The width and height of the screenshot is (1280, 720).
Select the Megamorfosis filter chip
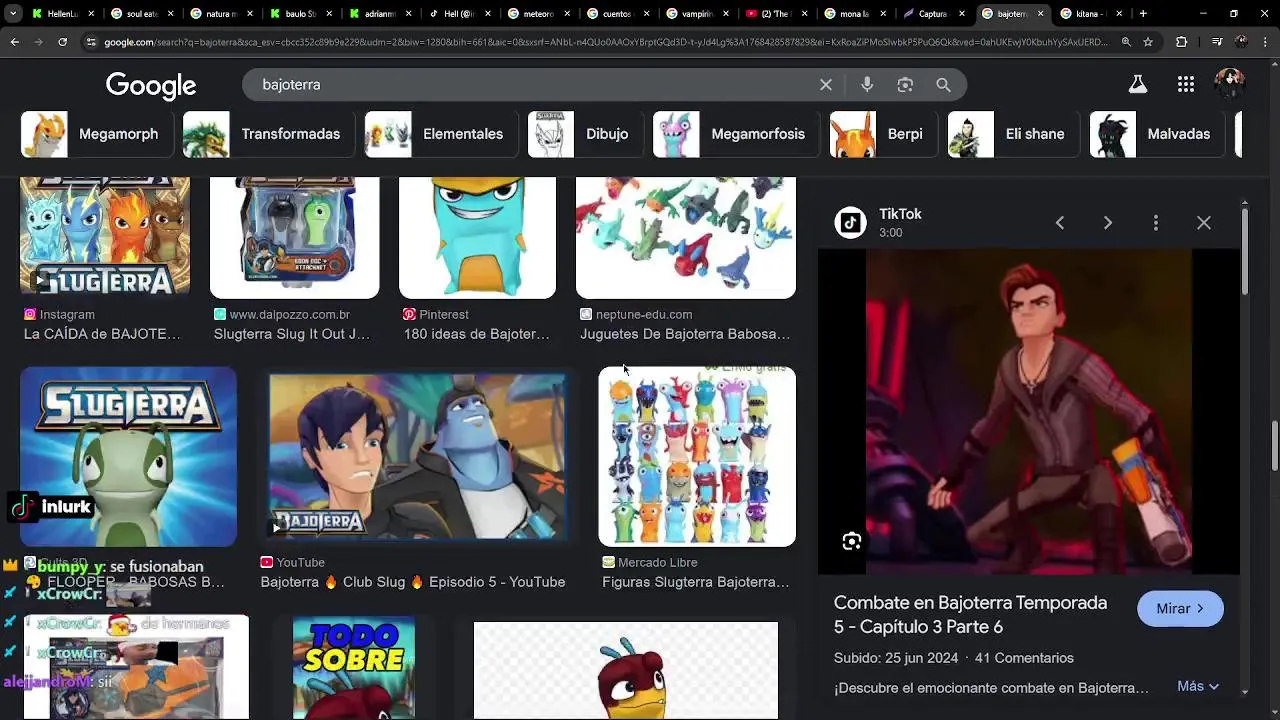click(x=737, y=134)
